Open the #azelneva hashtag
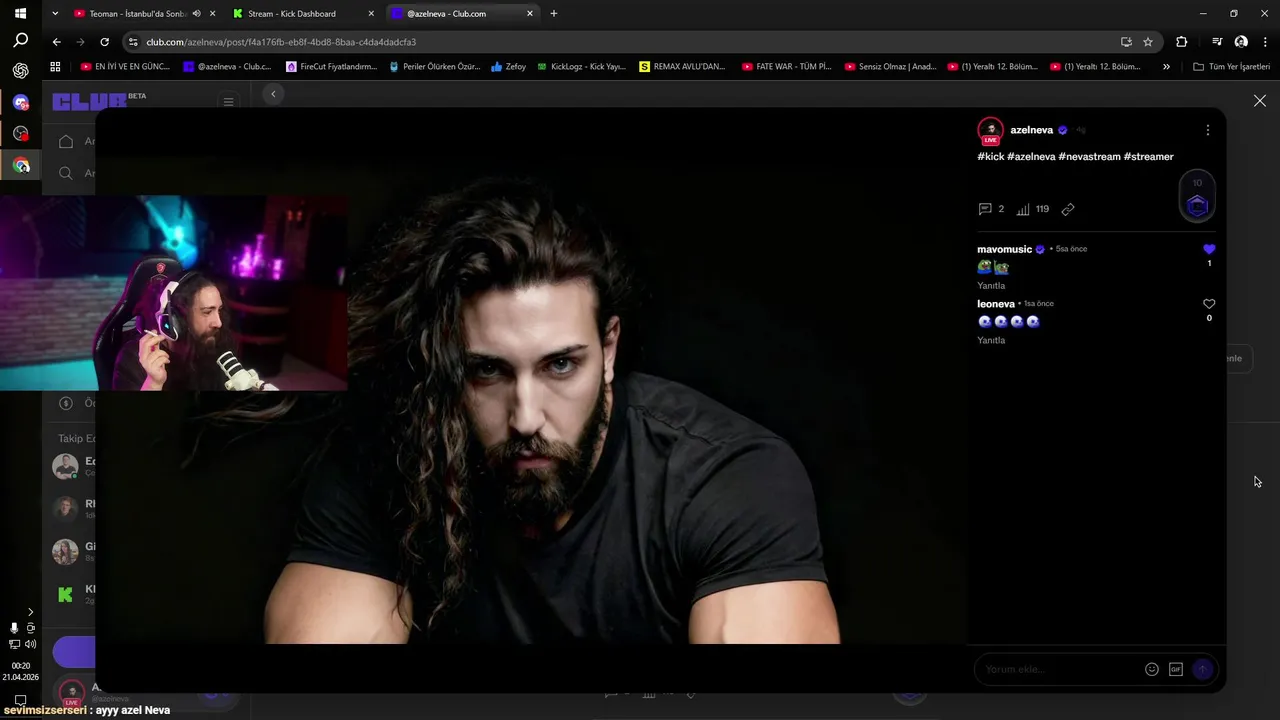This screenshot has height=720, width=1280. (x=1031, y=157)
